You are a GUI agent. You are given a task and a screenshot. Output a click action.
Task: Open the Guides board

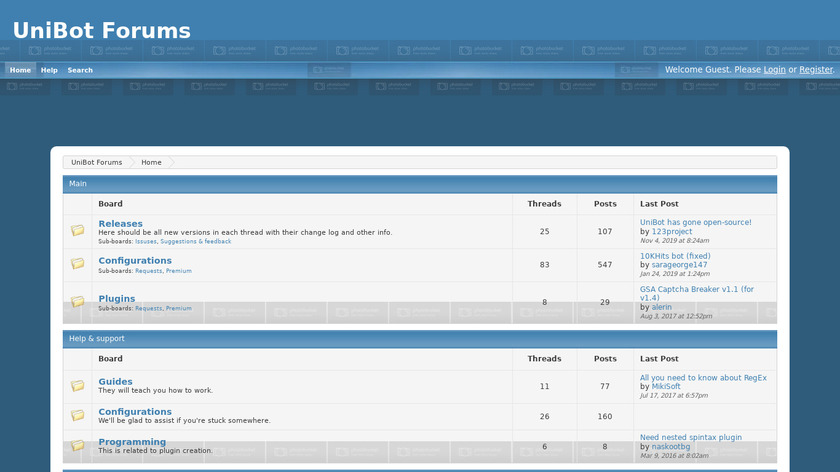pos(115,381)
